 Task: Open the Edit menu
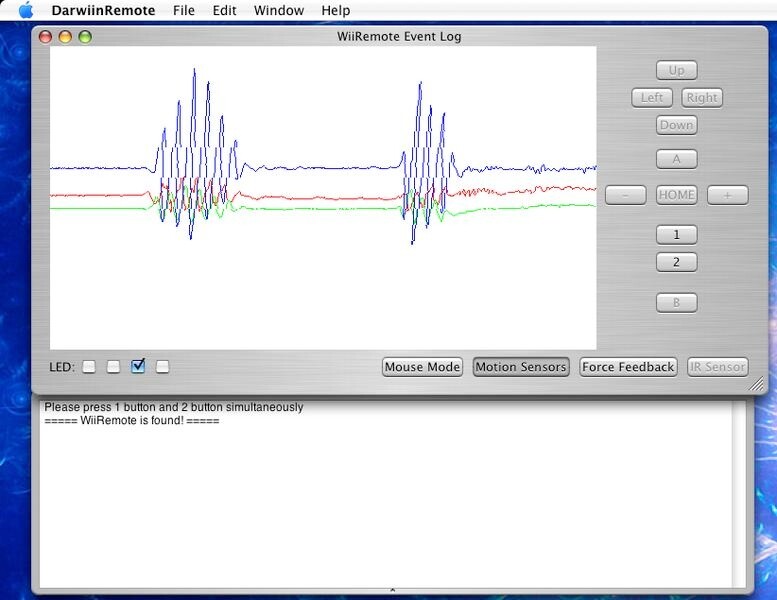224,10
